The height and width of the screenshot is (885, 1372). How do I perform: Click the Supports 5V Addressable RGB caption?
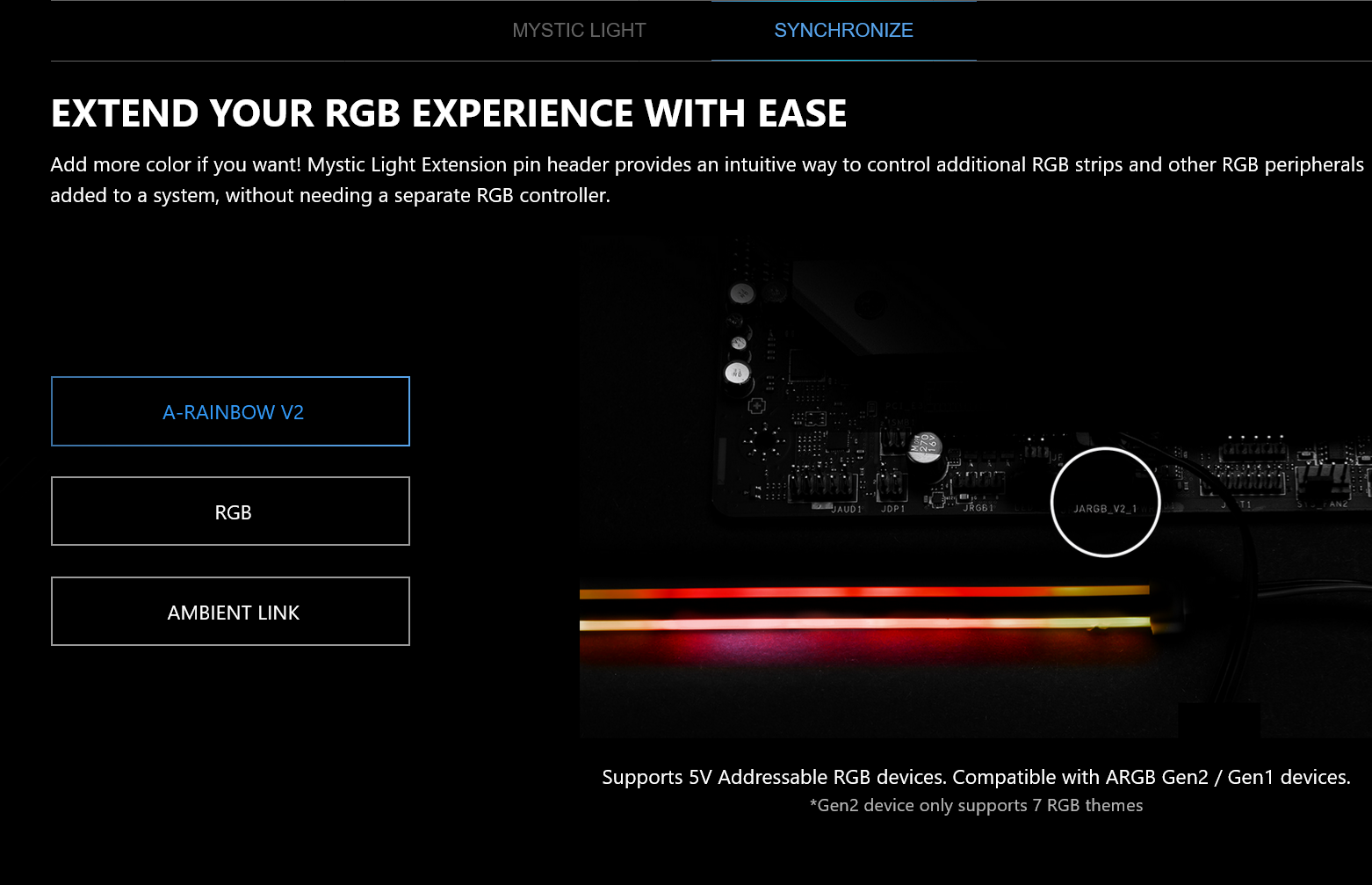[975, 777]
